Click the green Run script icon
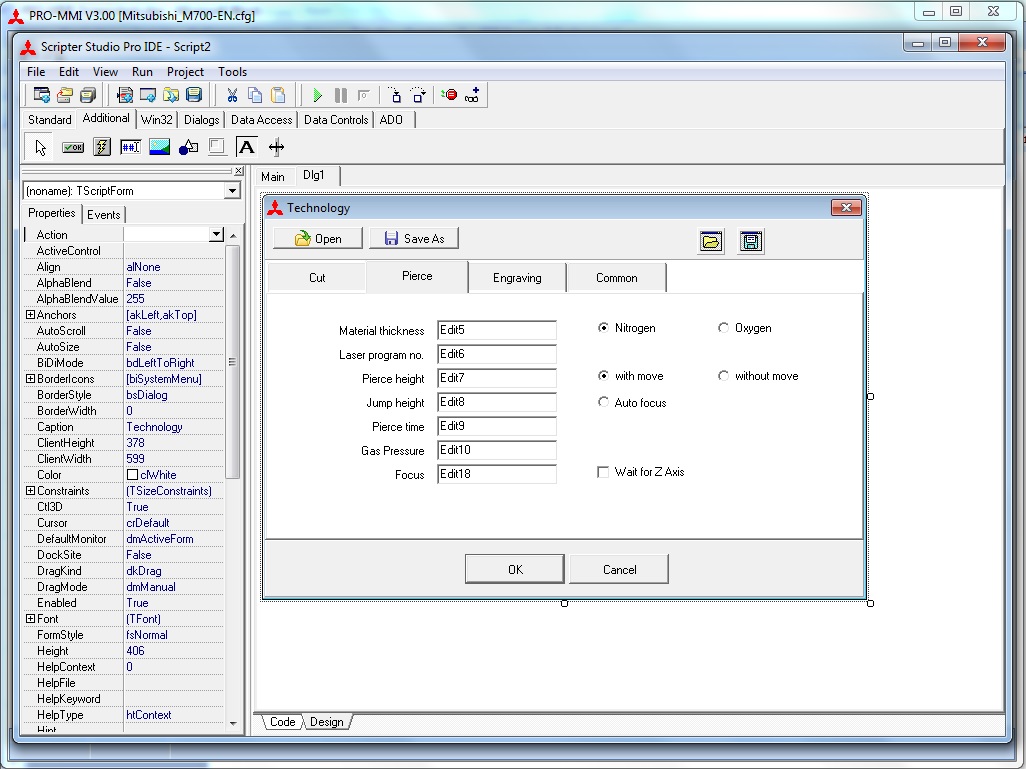The height and width of the screenshot is (769, 1026). (317, 95)
